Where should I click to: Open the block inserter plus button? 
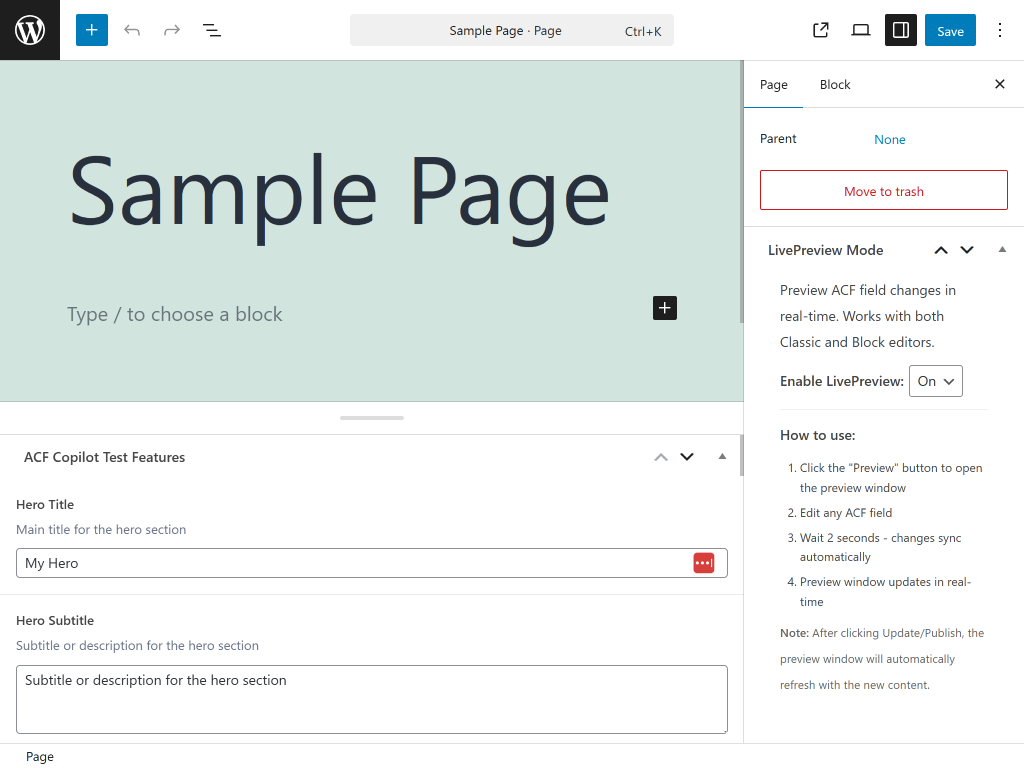coord(91,30)
